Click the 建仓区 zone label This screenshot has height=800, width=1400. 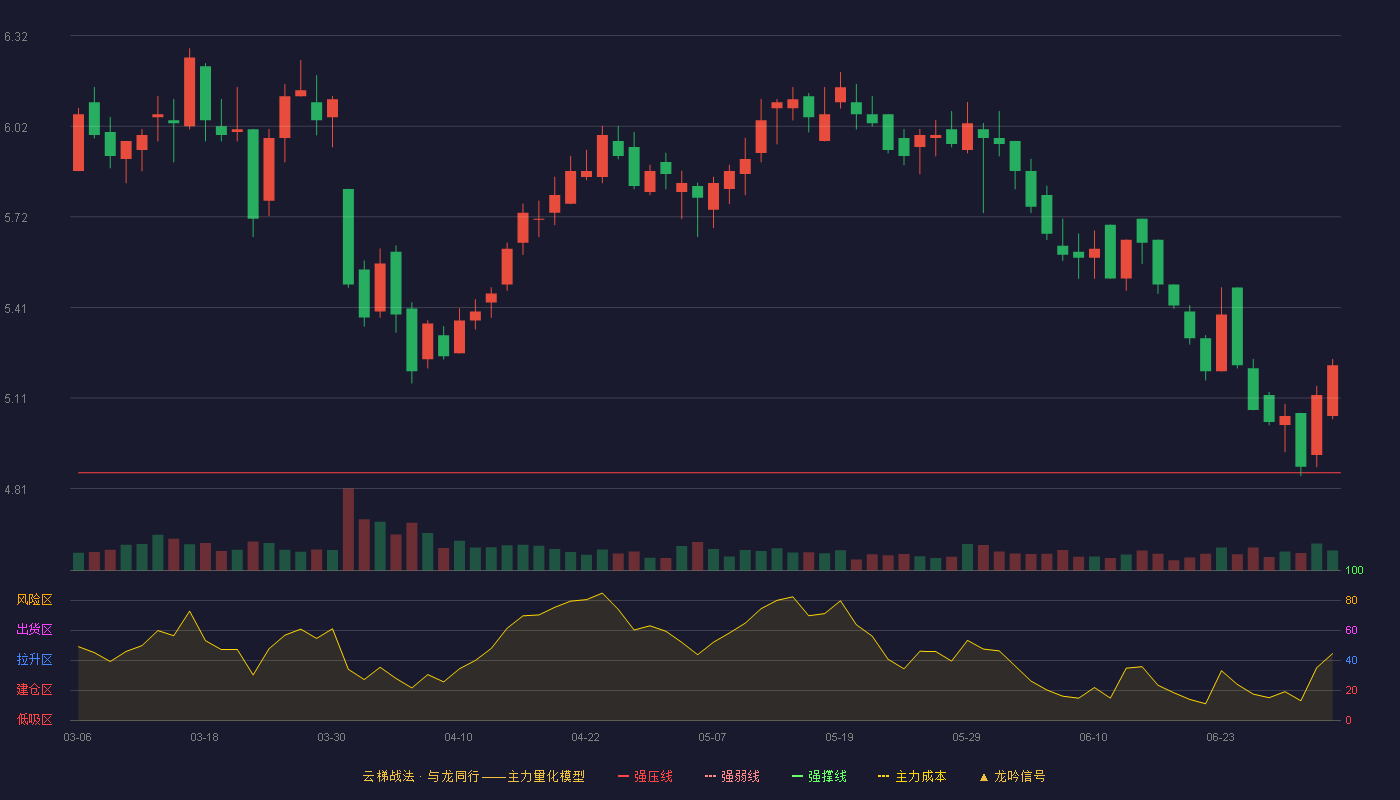coord(34,690)
